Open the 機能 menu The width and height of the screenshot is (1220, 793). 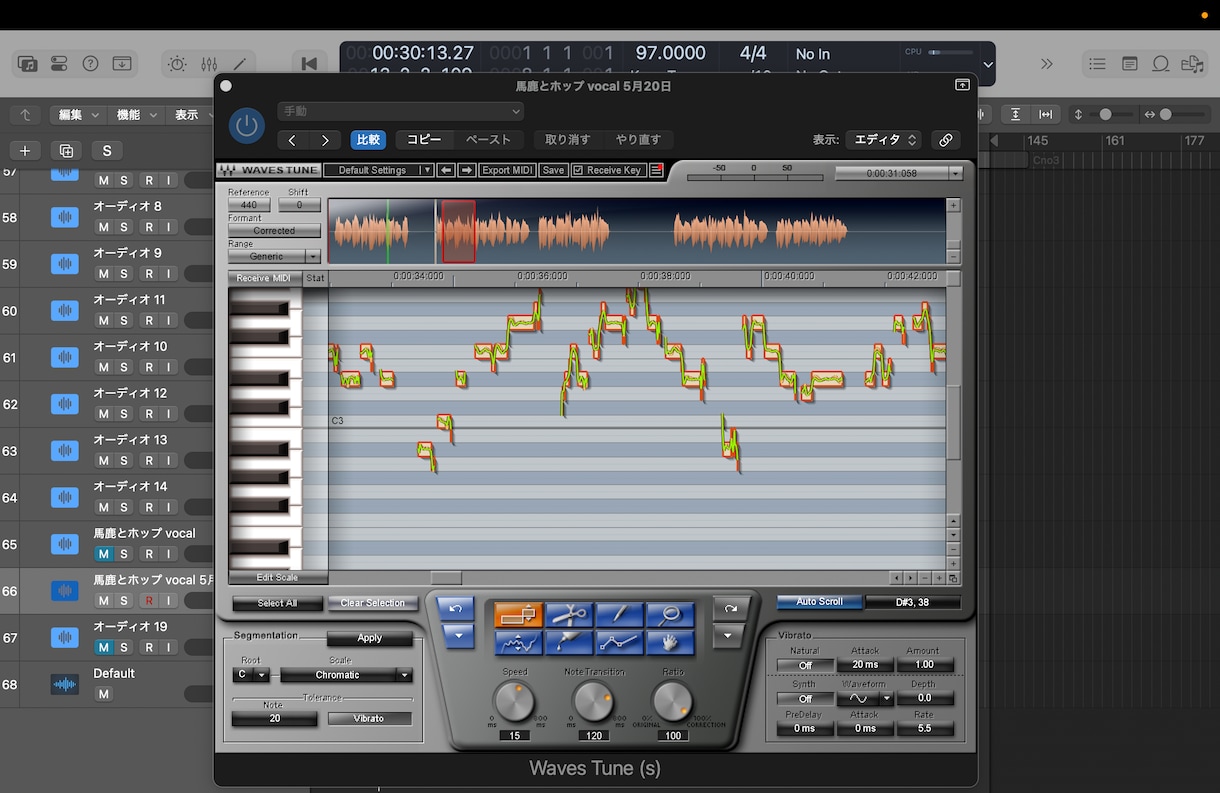[x=134, y=115]
